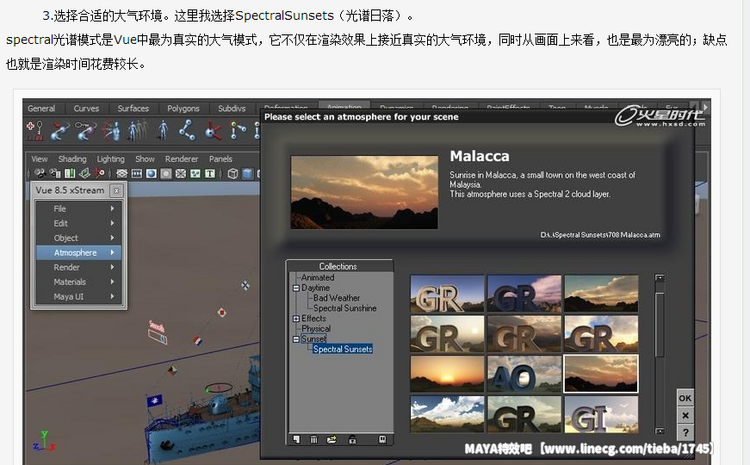Expand the Effects collection node
The image size is (750, 465).
click(296, 319)
